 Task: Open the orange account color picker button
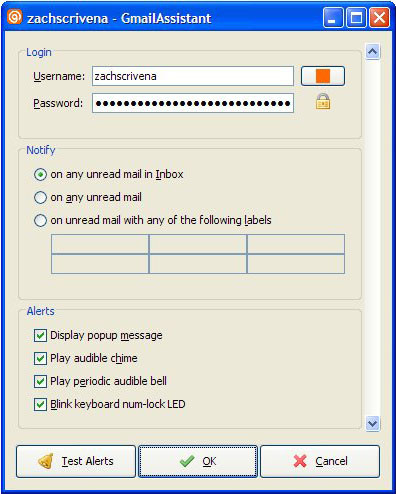[x=323, y=76]
